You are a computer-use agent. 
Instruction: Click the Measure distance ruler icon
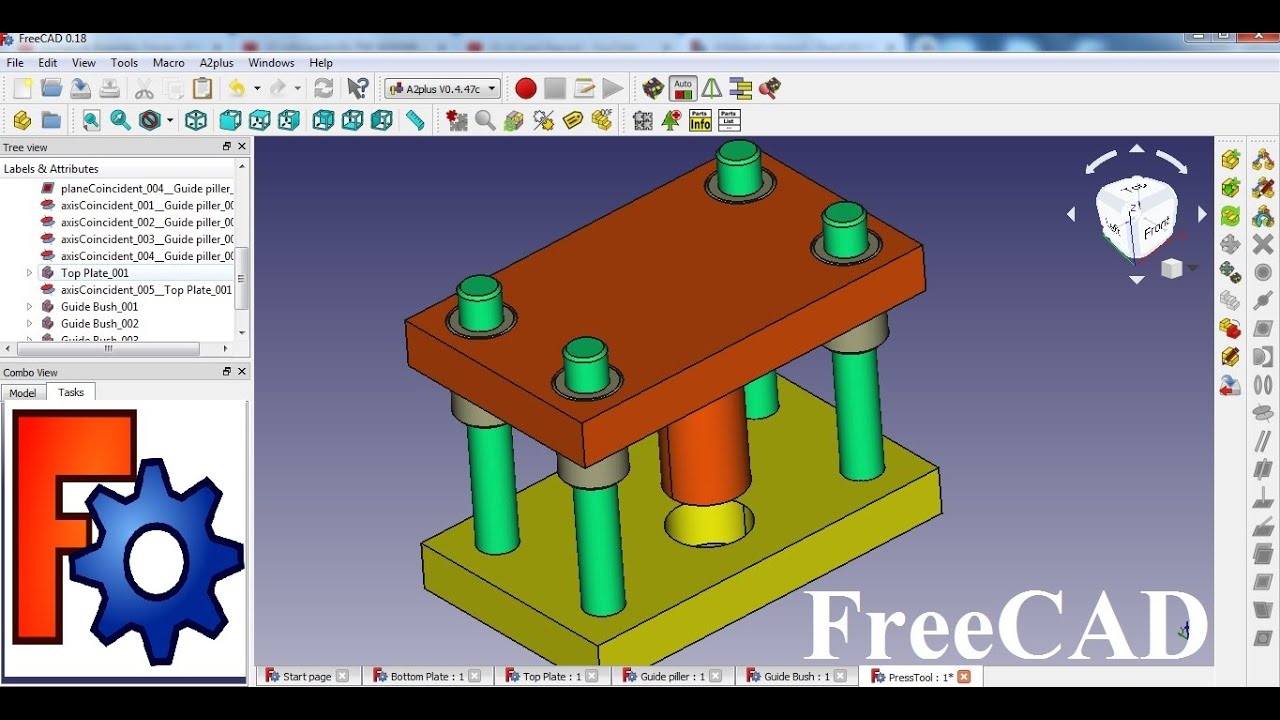point(415,121)
